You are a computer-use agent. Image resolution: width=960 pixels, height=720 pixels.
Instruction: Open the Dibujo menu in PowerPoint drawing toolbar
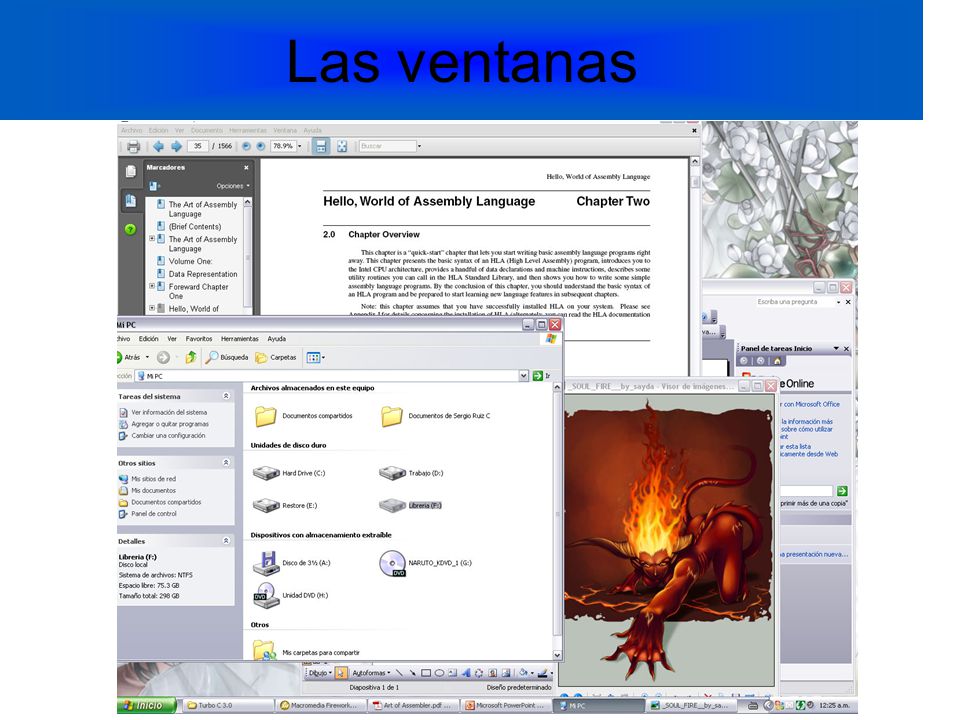[x=320, y=673]
